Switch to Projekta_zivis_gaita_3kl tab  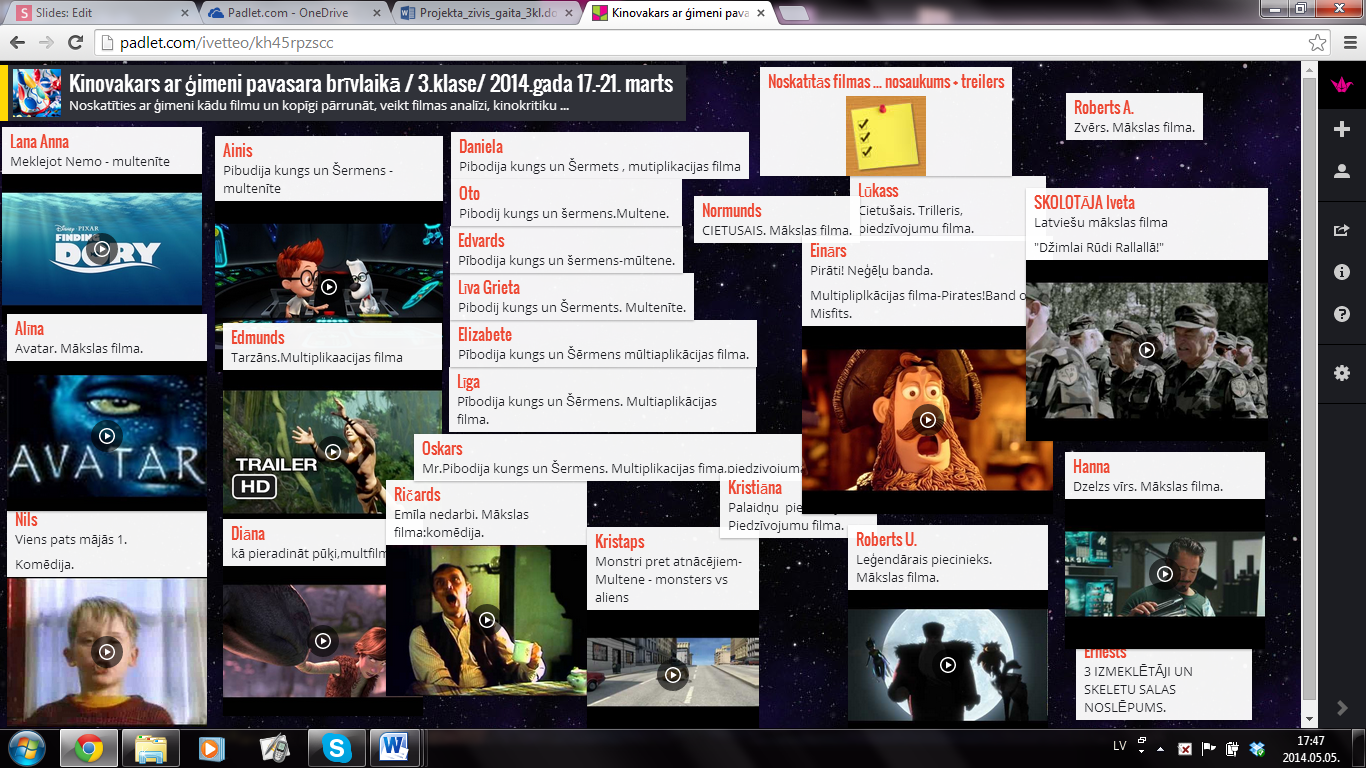487,14
